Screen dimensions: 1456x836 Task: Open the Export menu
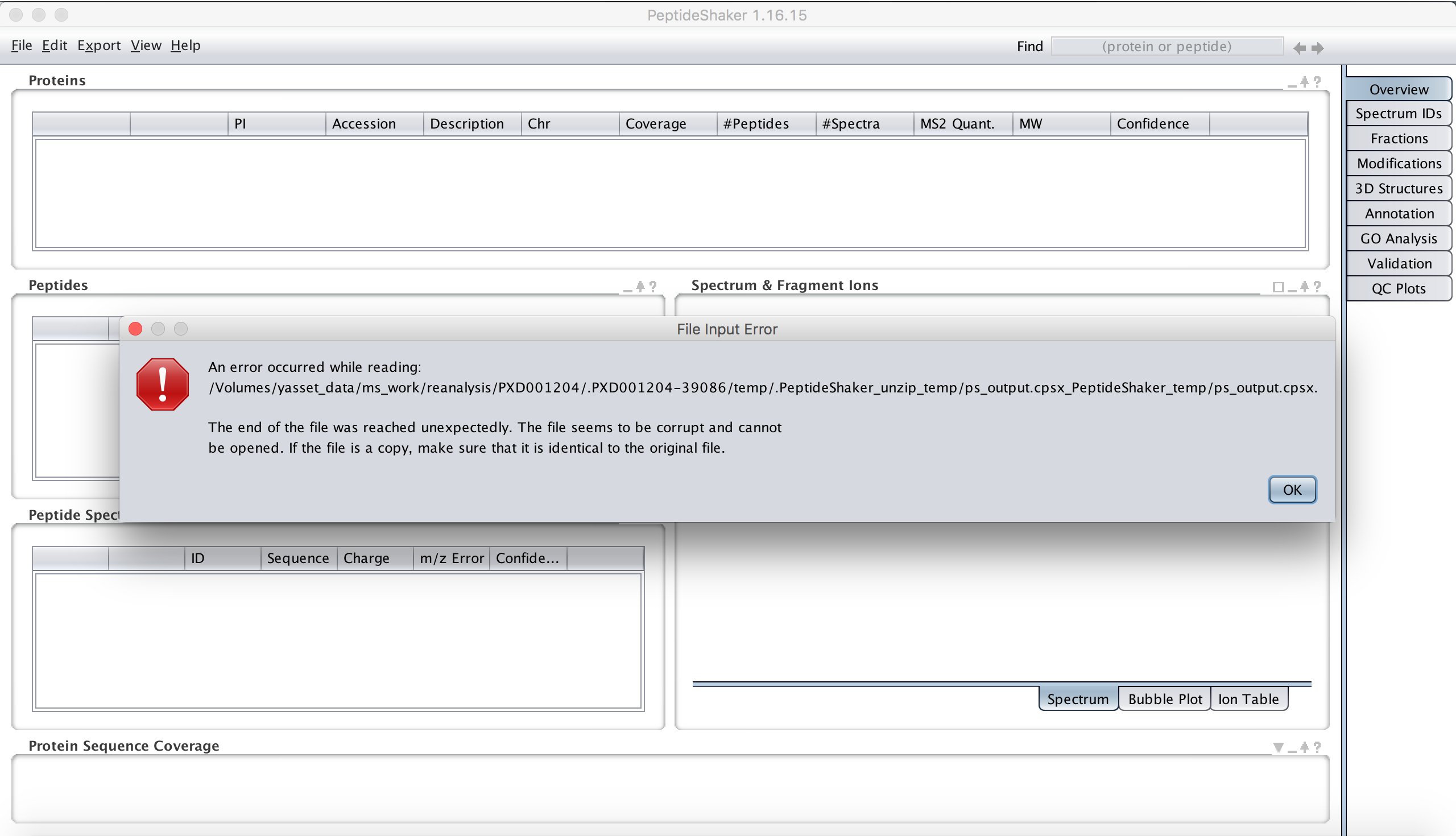pyautogui.click(x=99, y=45)
